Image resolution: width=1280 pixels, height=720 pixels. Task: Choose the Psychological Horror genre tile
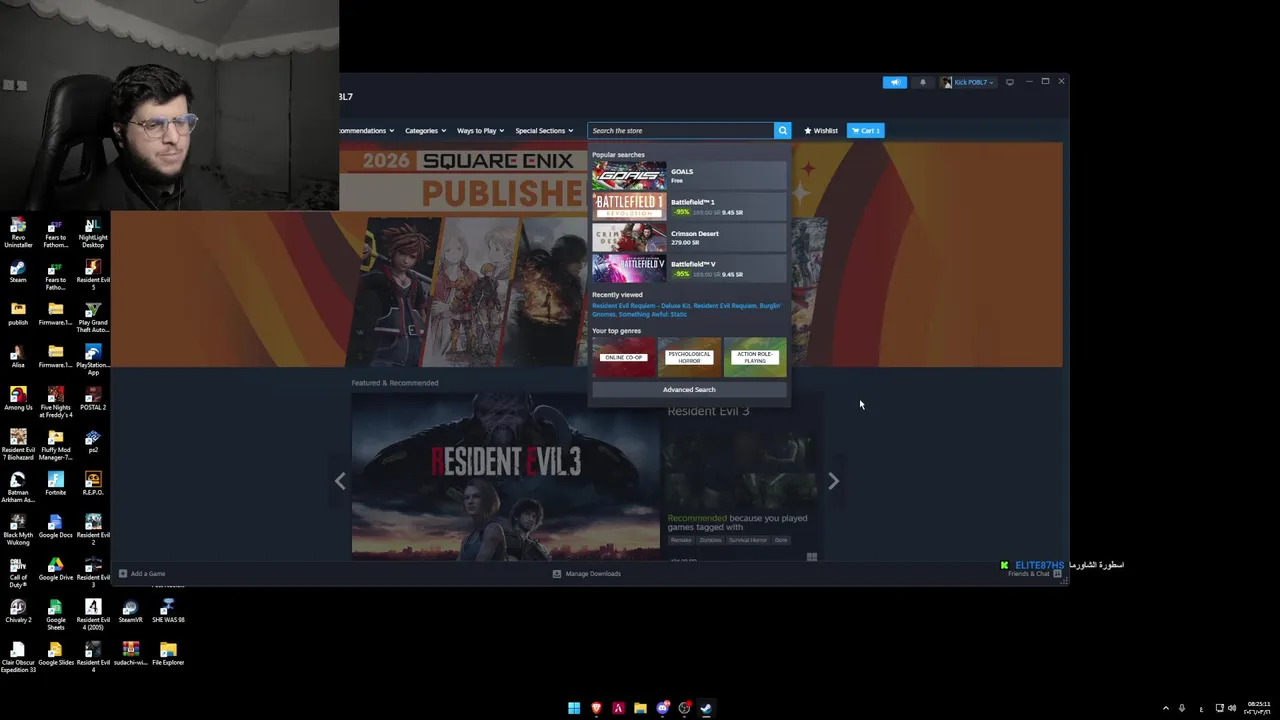click(x=689, y=358)
